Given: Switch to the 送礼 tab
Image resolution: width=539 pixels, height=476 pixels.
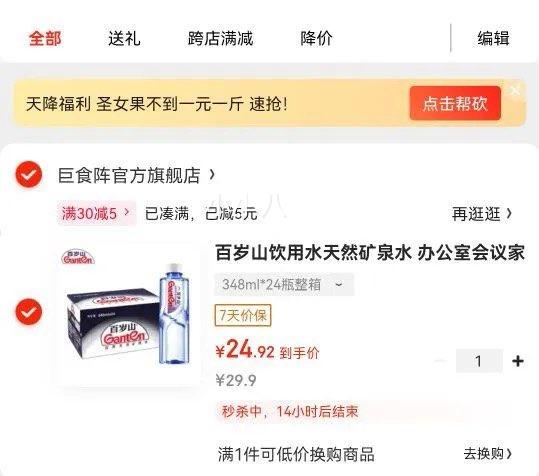Looking at the screenshot, I should 124,38.
